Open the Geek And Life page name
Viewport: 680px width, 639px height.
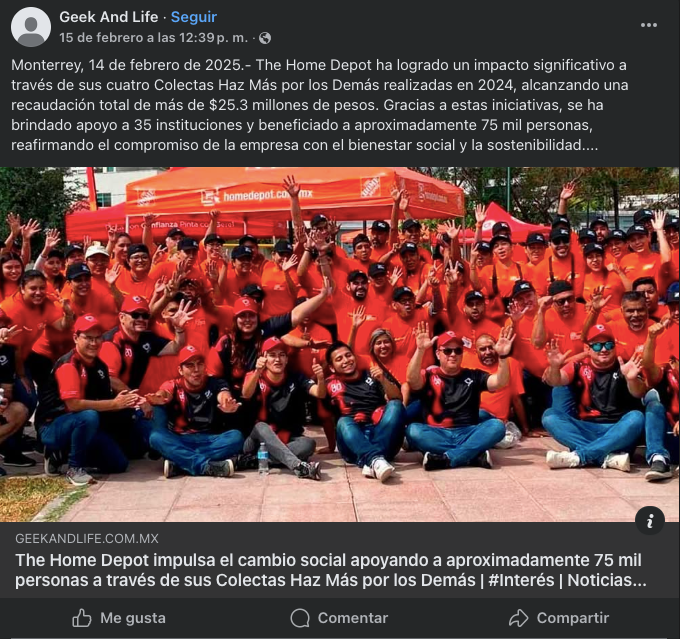click(x=108, y=17)
